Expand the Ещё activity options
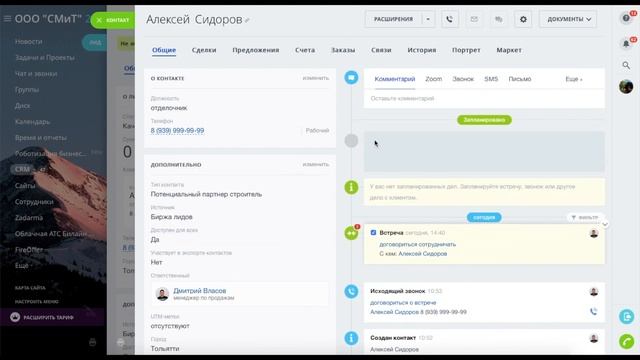This screenshot has width=640, height=360. coord(574,79)
